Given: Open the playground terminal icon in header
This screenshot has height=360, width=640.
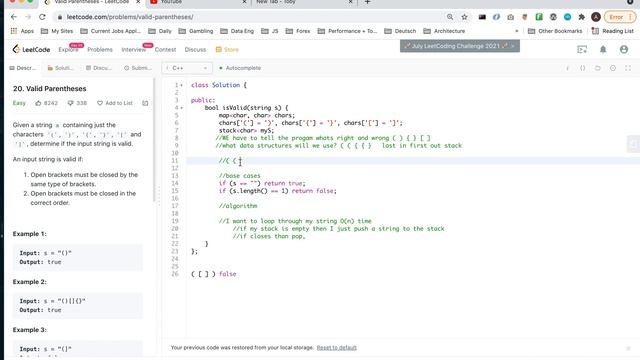Looking at the screenshot, I should [x=582, y=49].
